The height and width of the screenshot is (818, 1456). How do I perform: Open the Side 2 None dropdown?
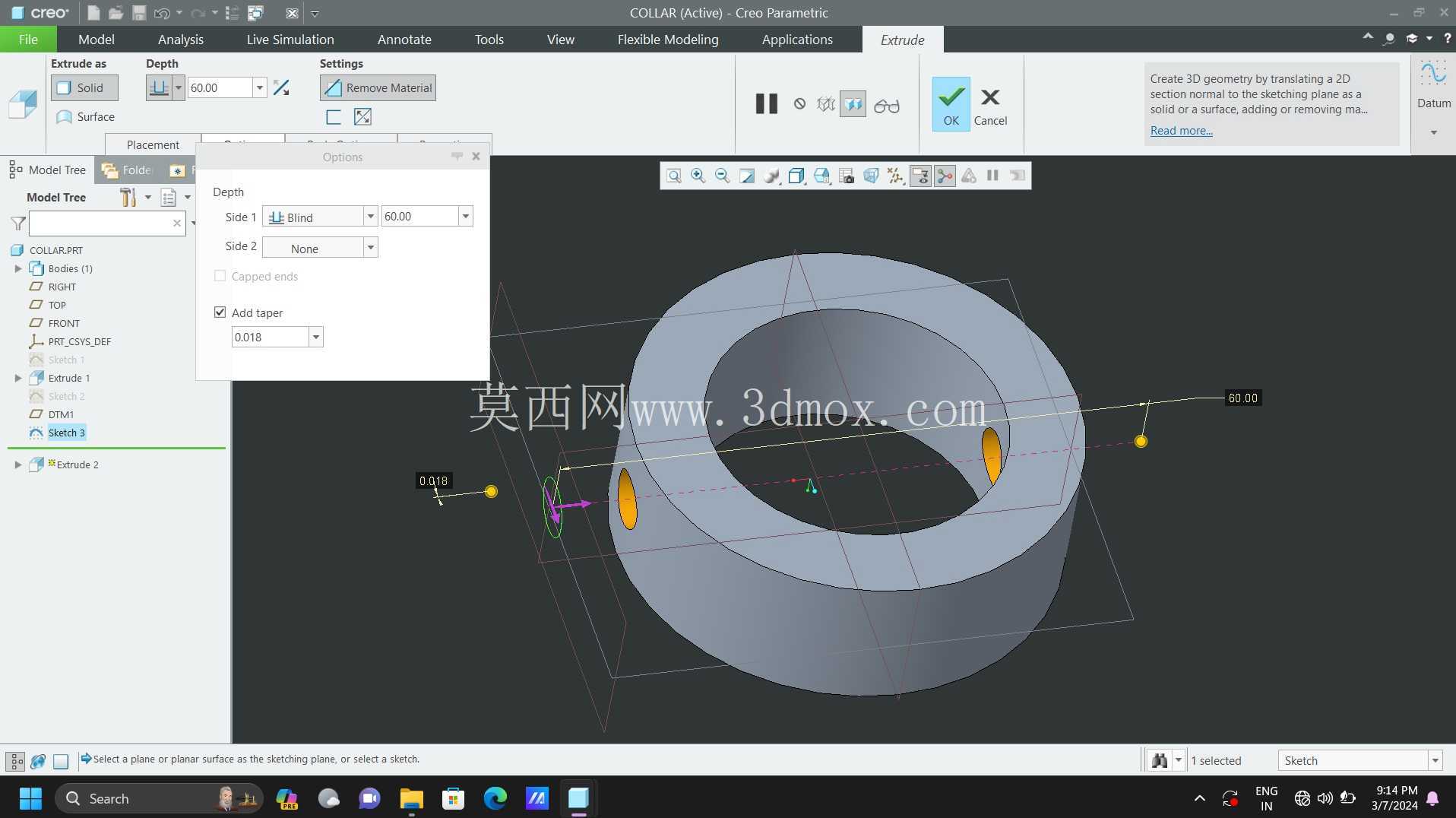point(320,248)
